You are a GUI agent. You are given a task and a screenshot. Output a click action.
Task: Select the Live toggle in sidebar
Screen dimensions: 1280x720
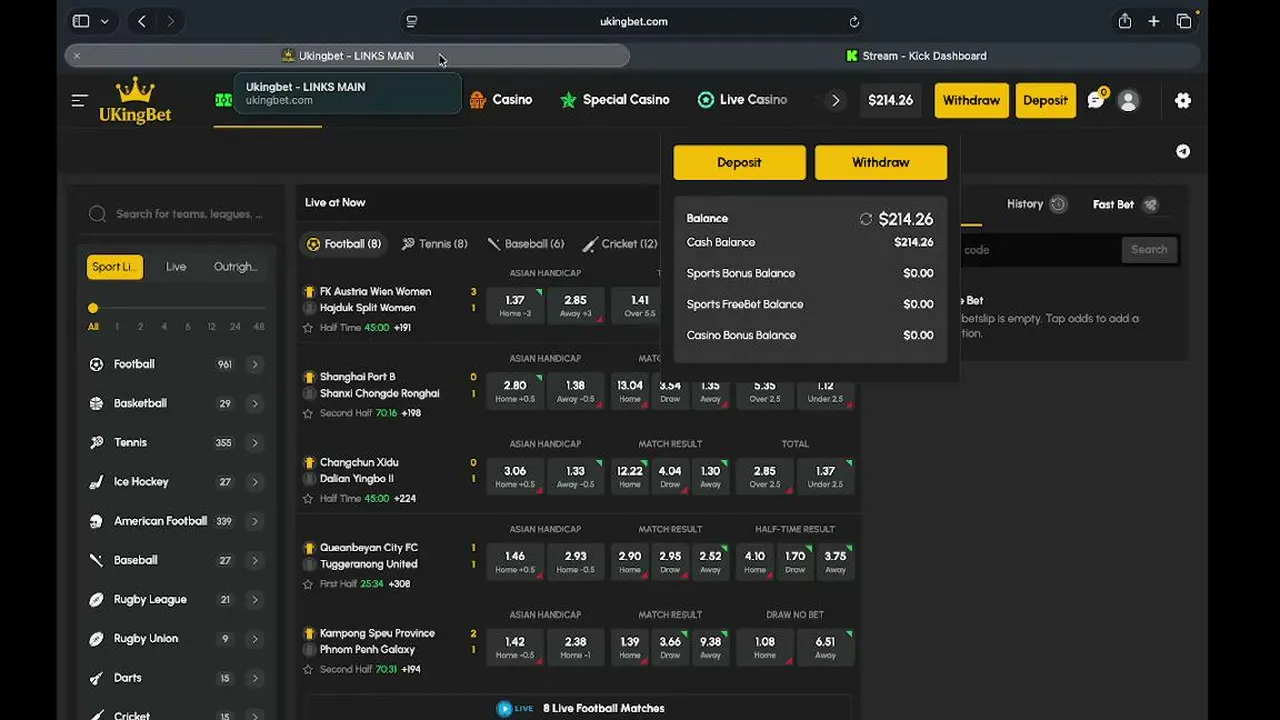tap(176, 267)
